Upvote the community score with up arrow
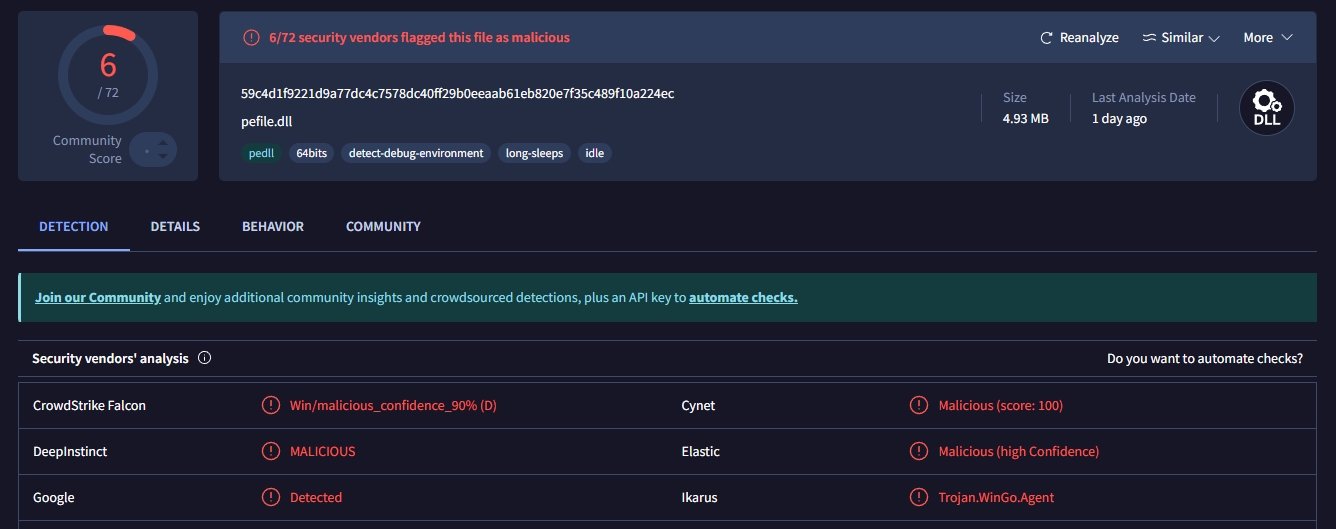Screen dimensions: 1336x529 pyautogui.click(x=164, y=142)
